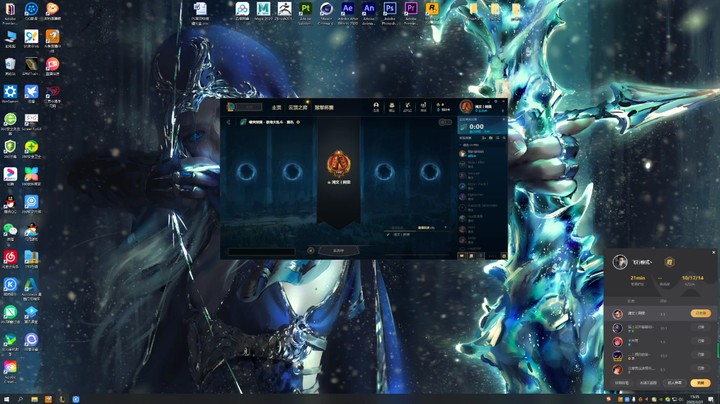Click the yellow button in the match-summary footer
This screenshot has height=404, width=720.
point(700,382)
